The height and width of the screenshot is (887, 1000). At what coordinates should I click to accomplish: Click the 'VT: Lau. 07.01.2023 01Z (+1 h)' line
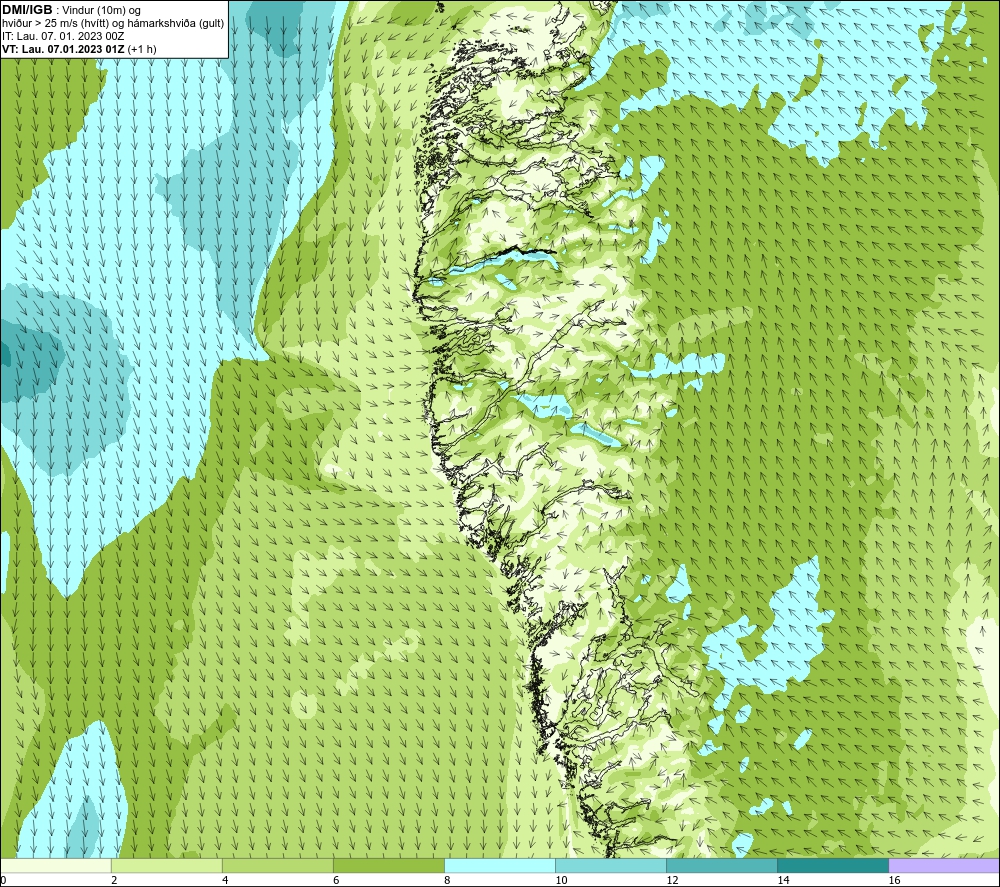click(79, 48)
